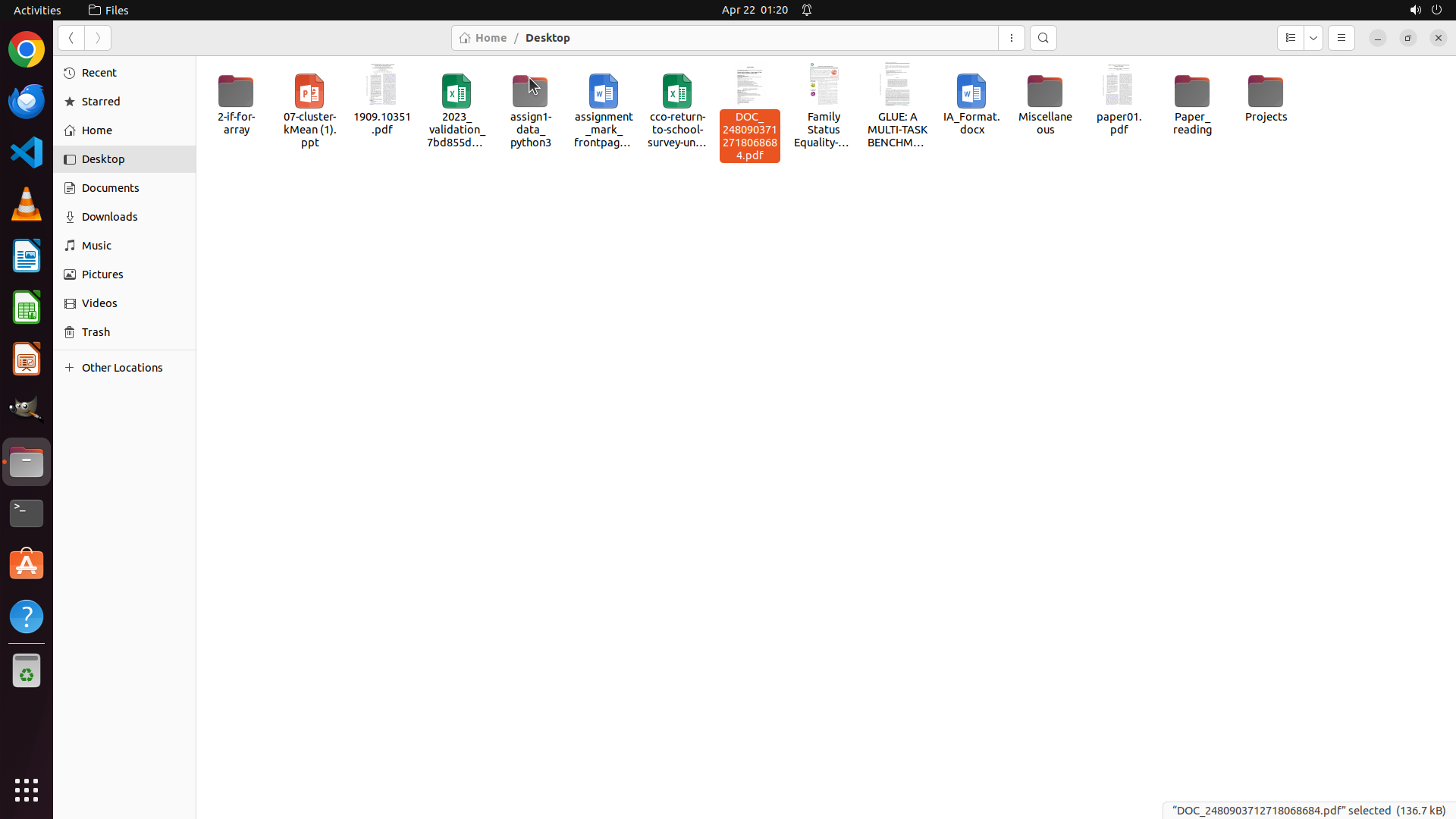Toggle list view mode button
Viewport: 1456px width, 819px height.
click(1290, 38)
